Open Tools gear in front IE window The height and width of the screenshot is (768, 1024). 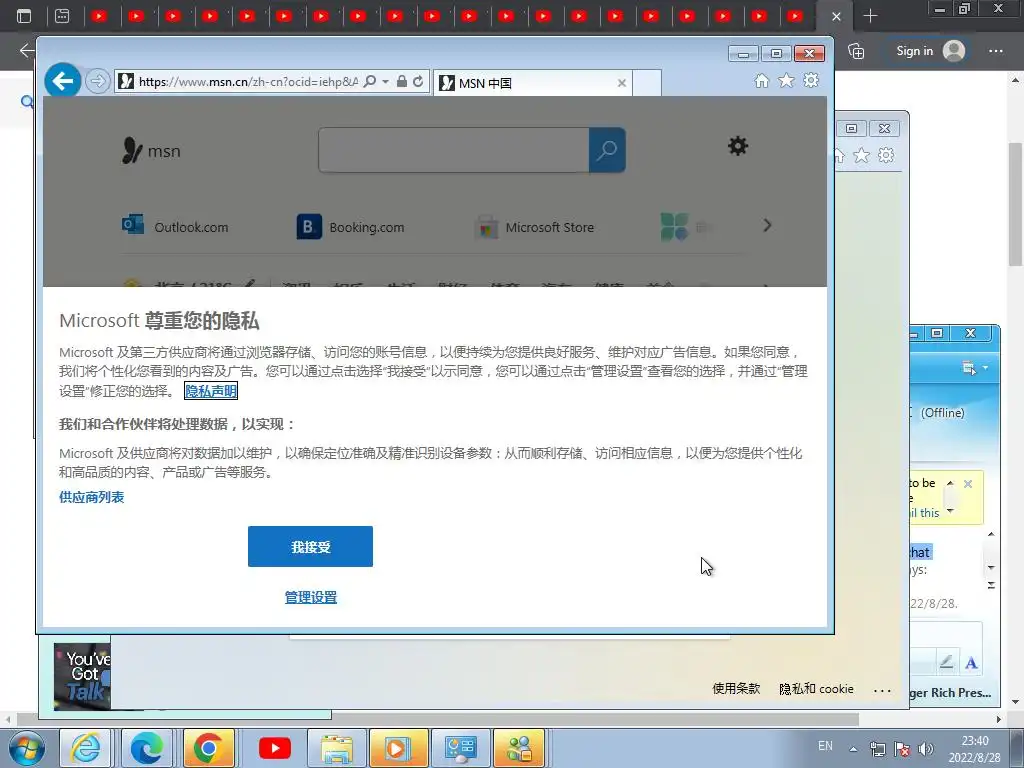pyautogui.click(x=811, y=80)
